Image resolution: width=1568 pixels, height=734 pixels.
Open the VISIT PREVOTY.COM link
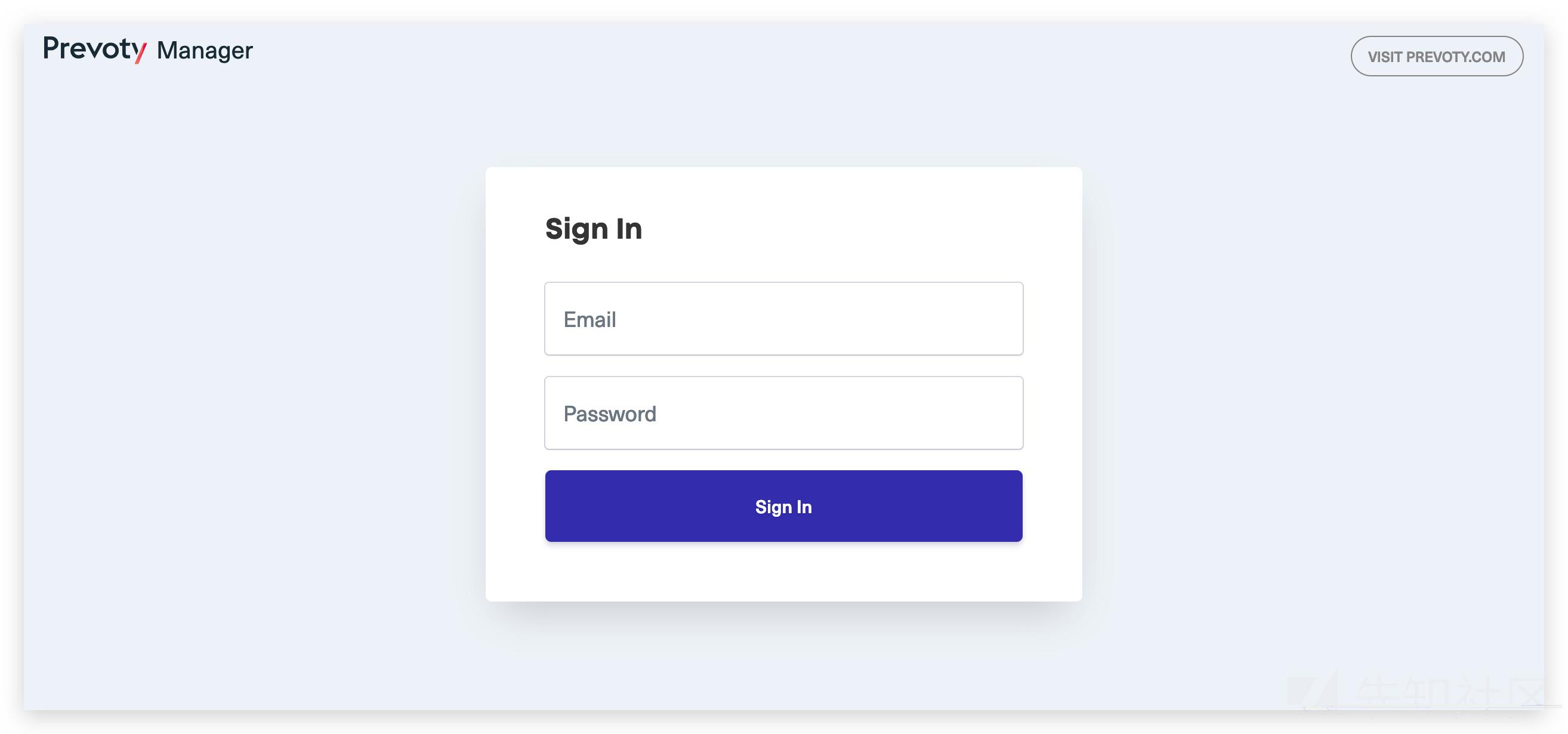[x=1437, y=57]
